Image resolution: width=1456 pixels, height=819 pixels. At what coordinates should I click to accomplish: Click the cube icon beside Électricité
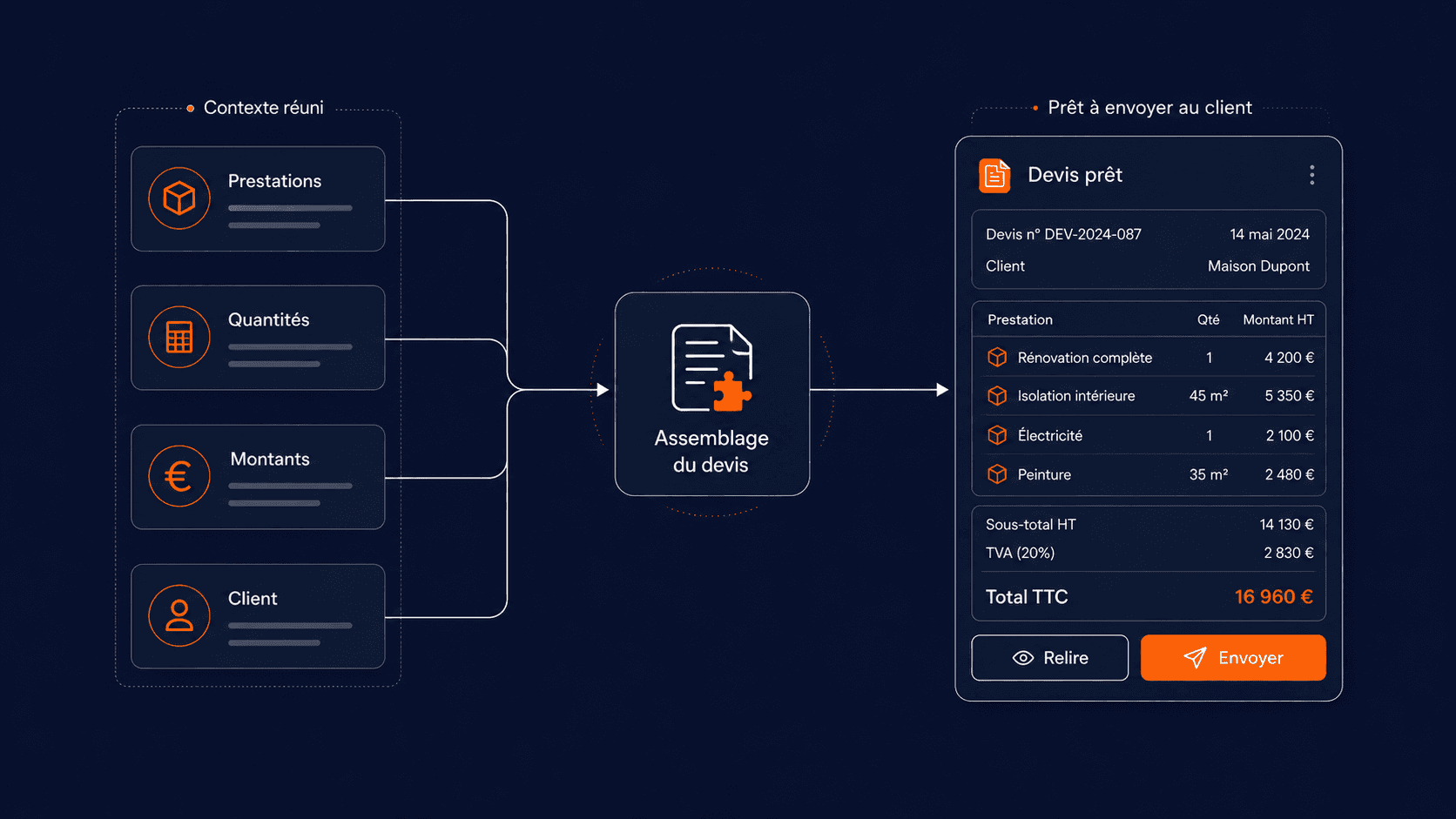[997, 435]
